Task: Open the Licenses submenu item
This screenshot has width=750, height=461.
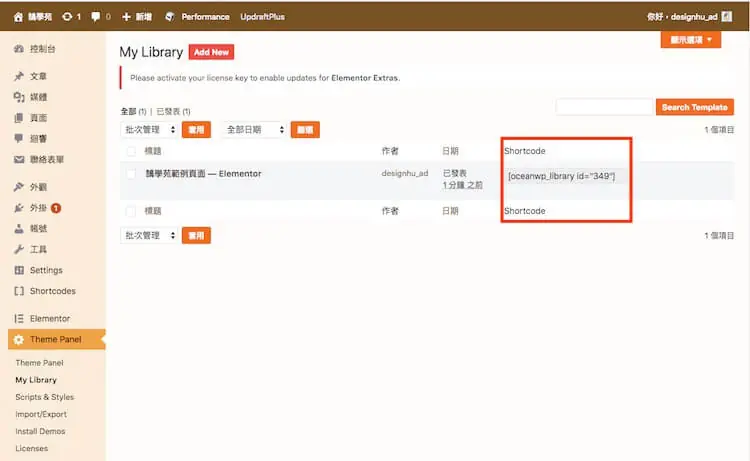Action: click(x=32, y=449)
